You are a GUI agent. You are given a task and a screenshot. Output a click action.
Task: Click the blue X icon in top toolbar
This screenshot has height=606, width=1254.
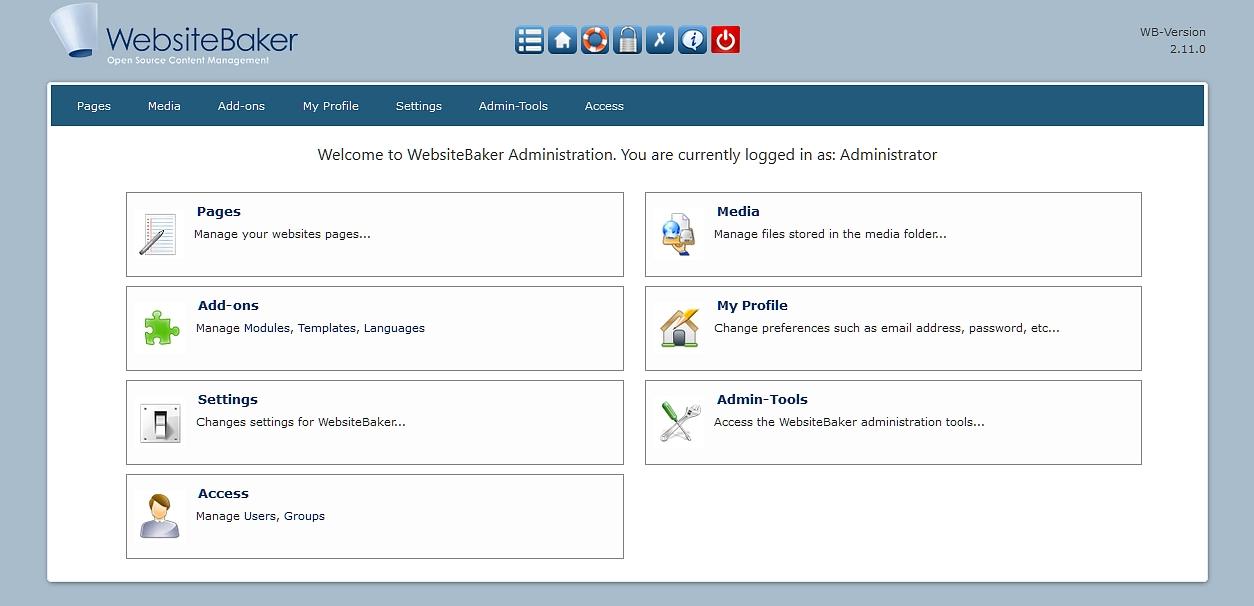tap(660, 40)
